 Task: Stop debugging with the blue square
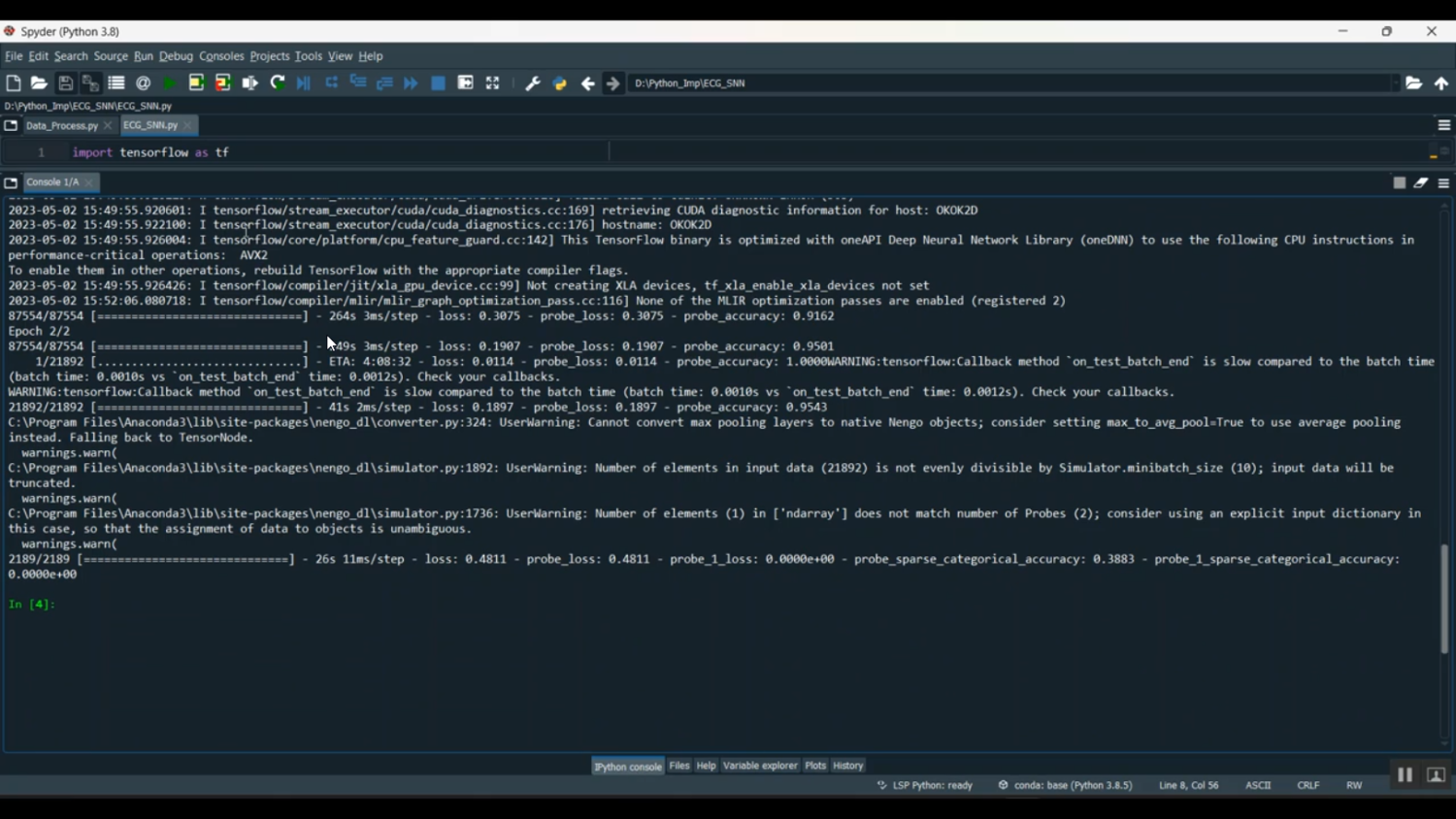pyautogui.click(x=439, y=83)
